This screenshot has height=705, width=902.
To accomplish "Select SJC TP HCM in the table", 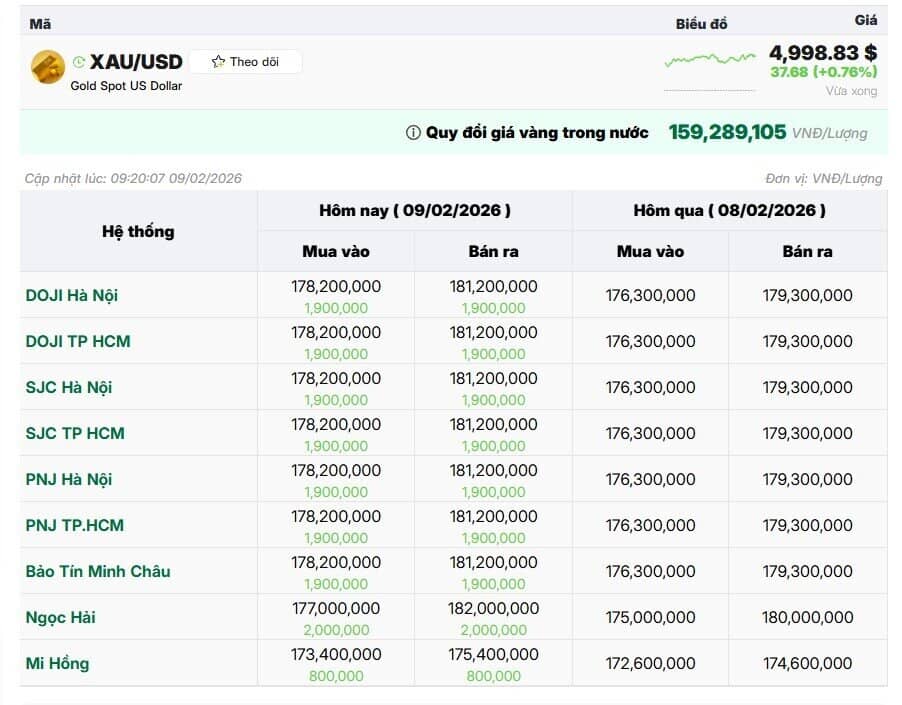I will pos(75,433).
